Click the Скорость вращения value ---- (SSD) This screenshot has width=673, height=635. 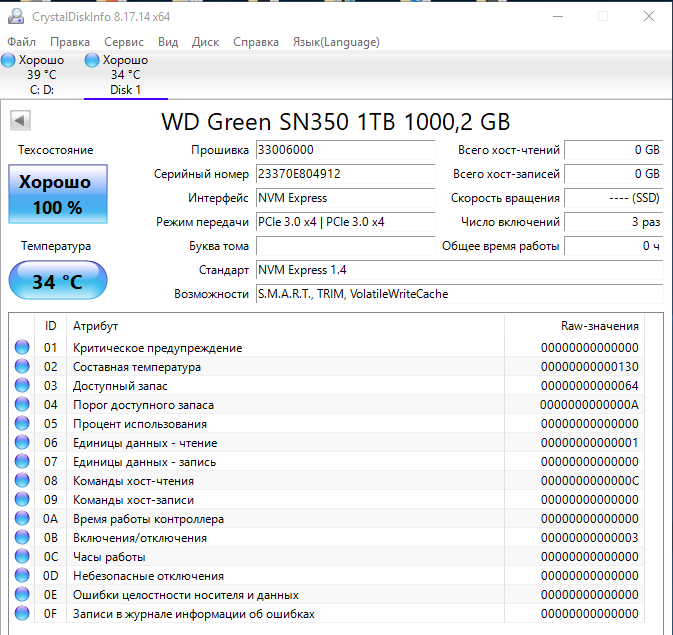[x=614, y=198]
